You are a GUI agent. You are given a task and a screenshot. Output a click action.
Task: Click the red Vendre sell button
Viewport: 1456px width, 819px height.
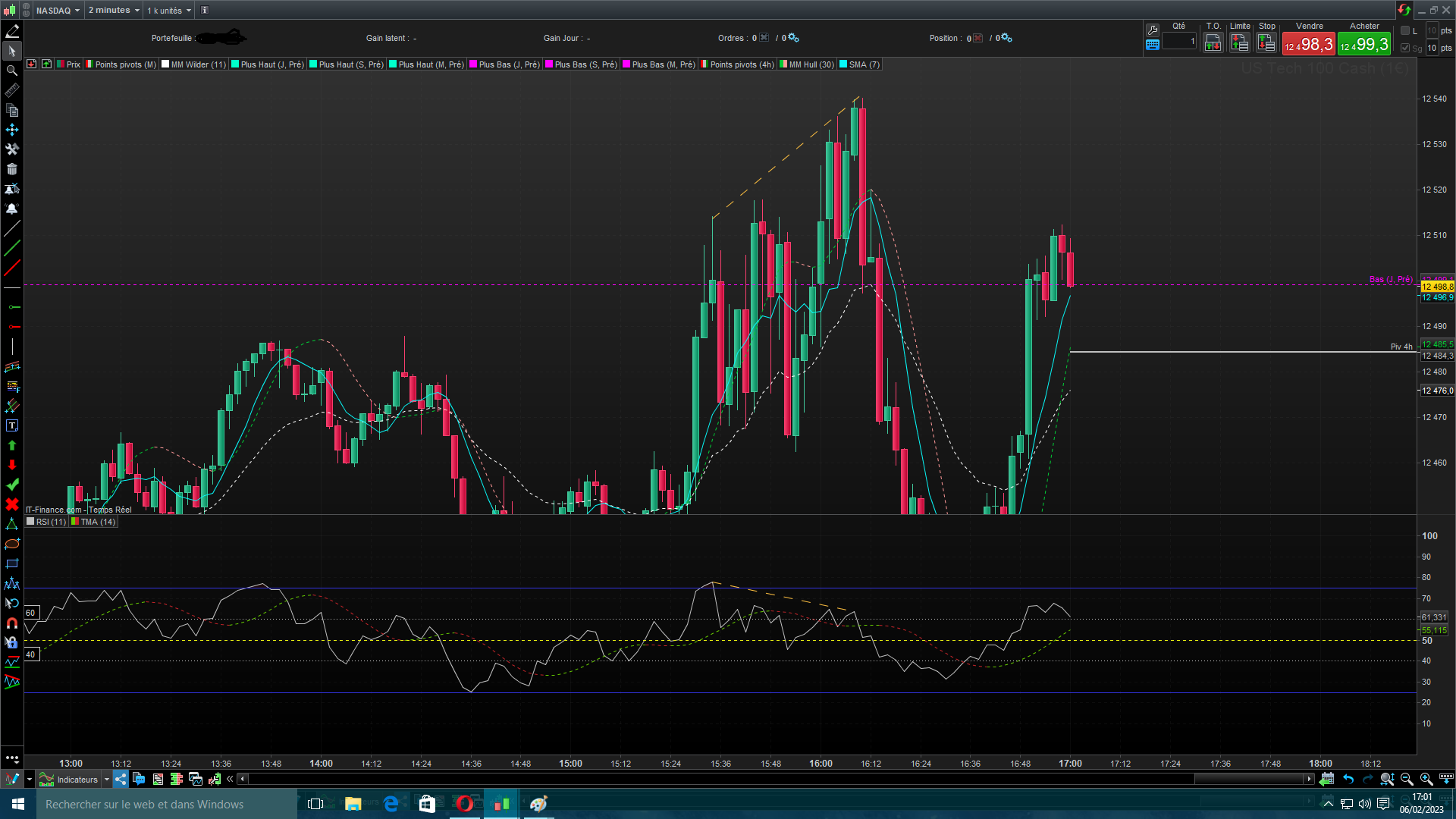pyautogui.click(x=1309, y=44)
